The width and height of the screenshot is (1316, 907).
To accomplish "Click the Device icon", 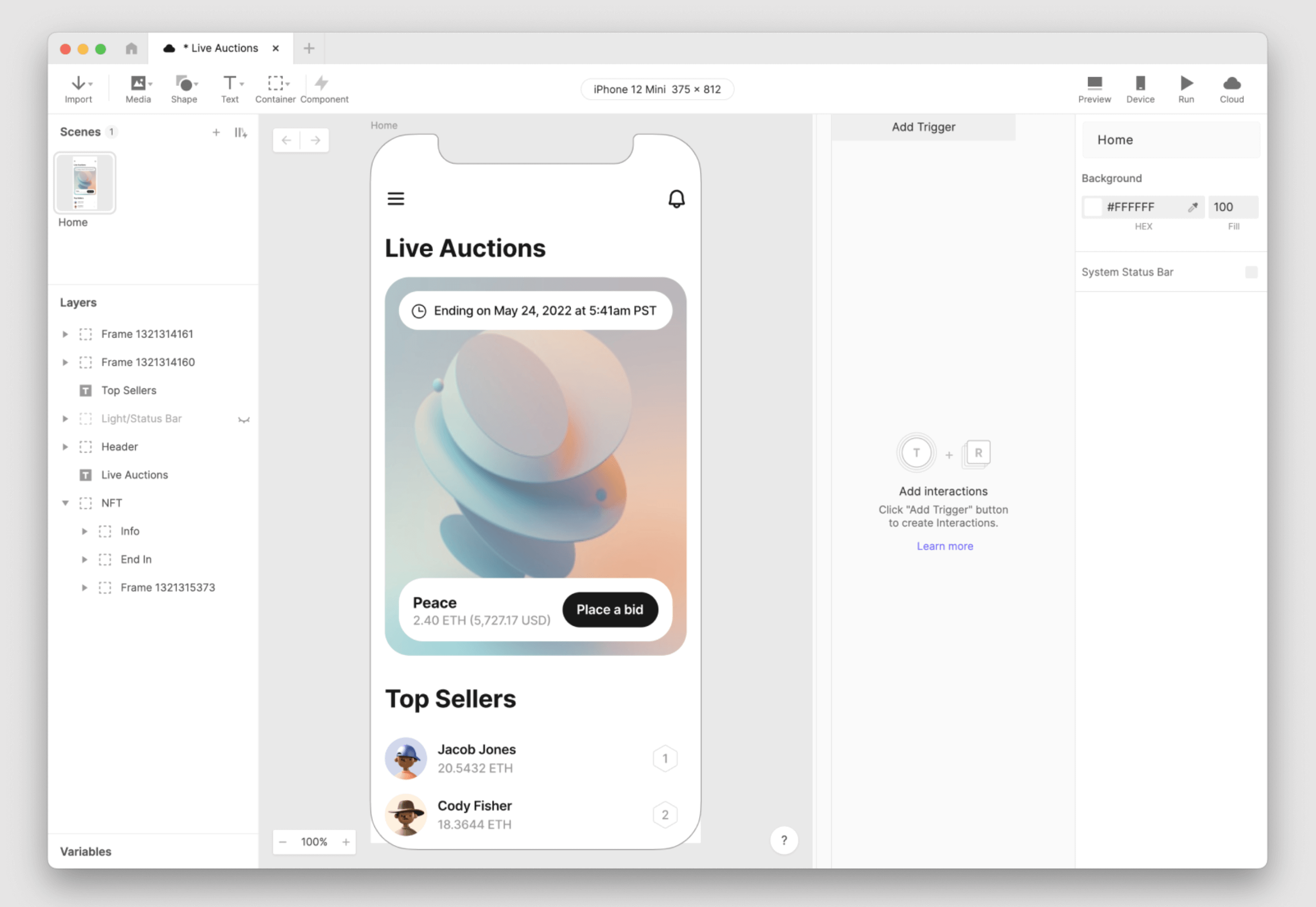I will pyautogui.click(x=1140, y=83).
